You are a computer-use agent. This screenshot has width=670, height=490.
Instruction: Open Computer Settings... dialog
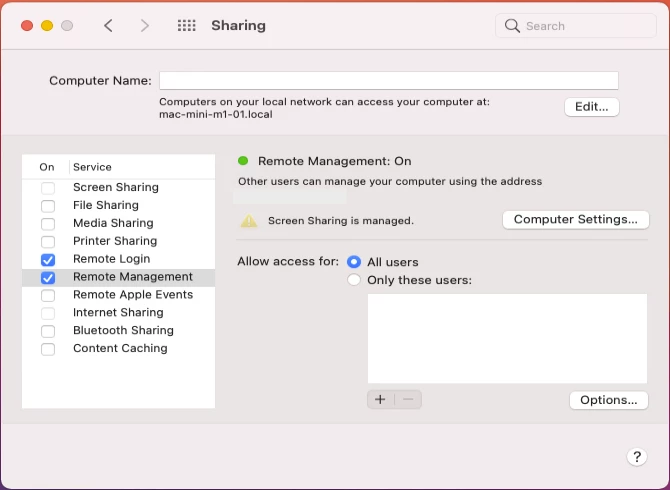tap(576, 220)
